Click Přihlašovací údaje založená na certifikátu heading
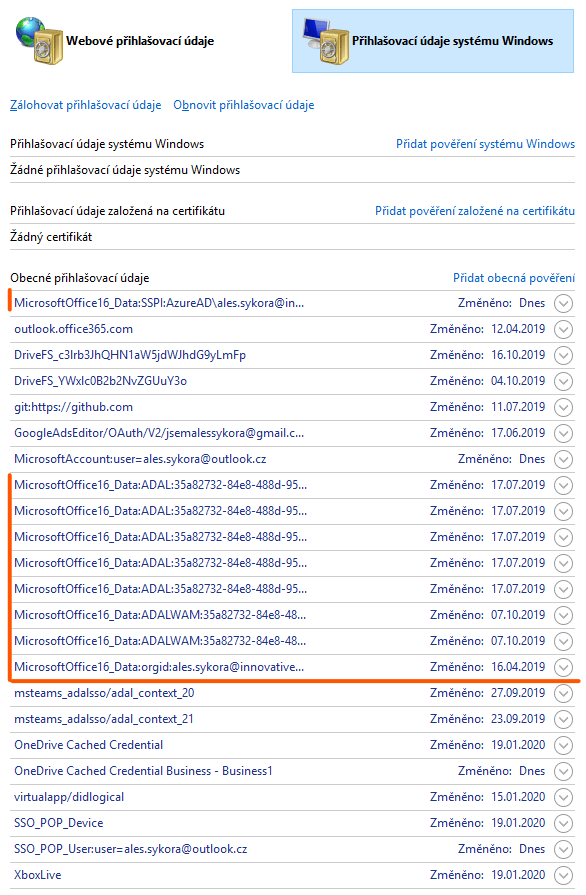 pyautogui.click(x=118, y=211)
